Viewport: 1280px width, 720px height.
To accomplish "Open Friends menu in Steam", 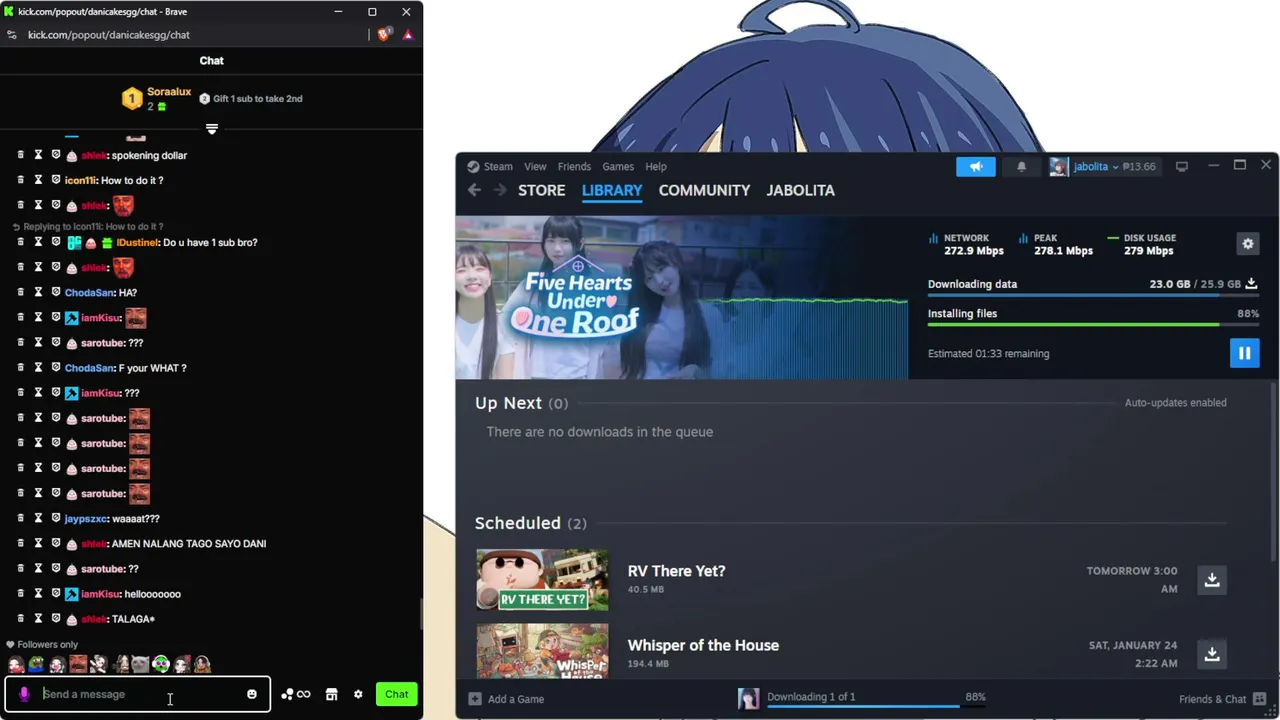I will [x=574, y=167].
